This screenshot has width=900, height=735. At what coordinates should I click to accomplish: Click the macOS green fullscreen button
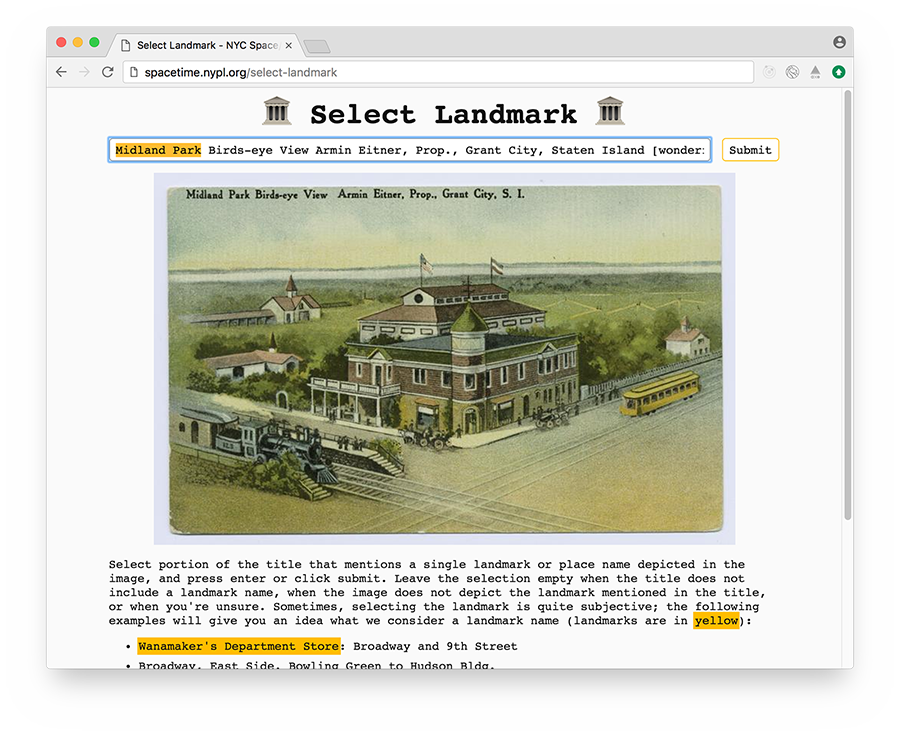(x=95, y=42)
